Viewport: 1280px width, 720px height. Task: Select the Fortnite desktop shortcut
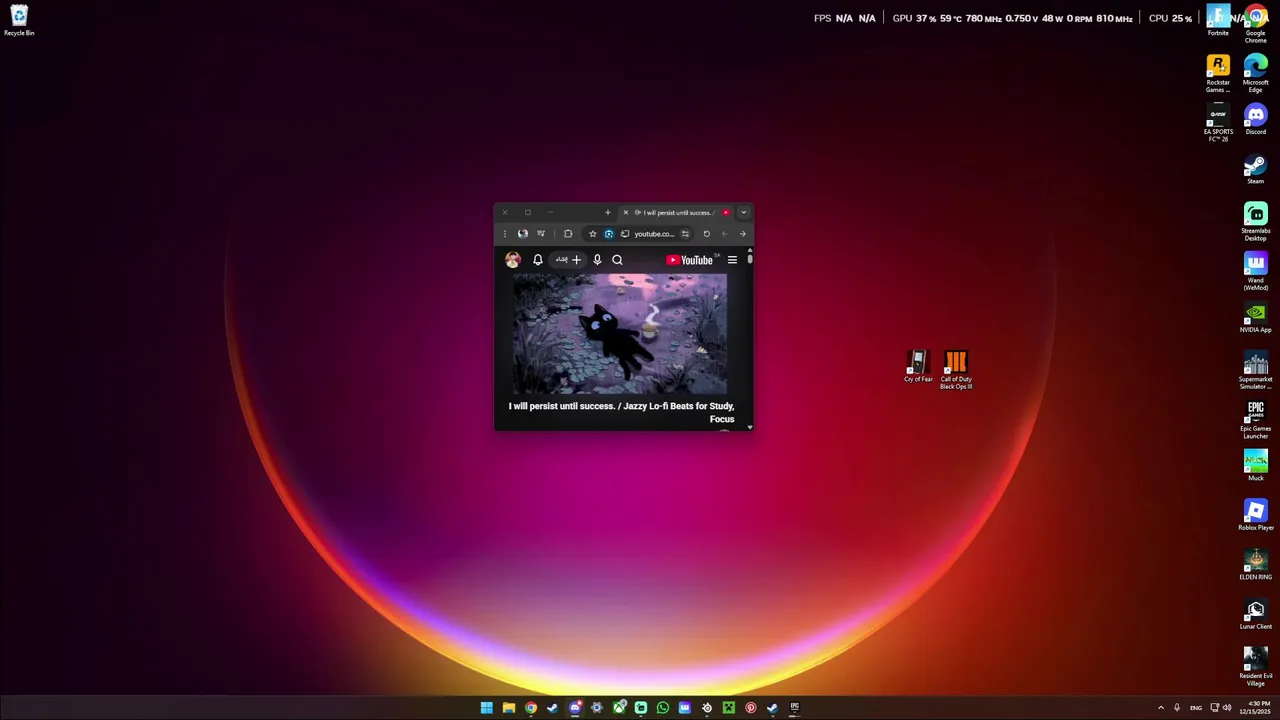click(1218, 20)
